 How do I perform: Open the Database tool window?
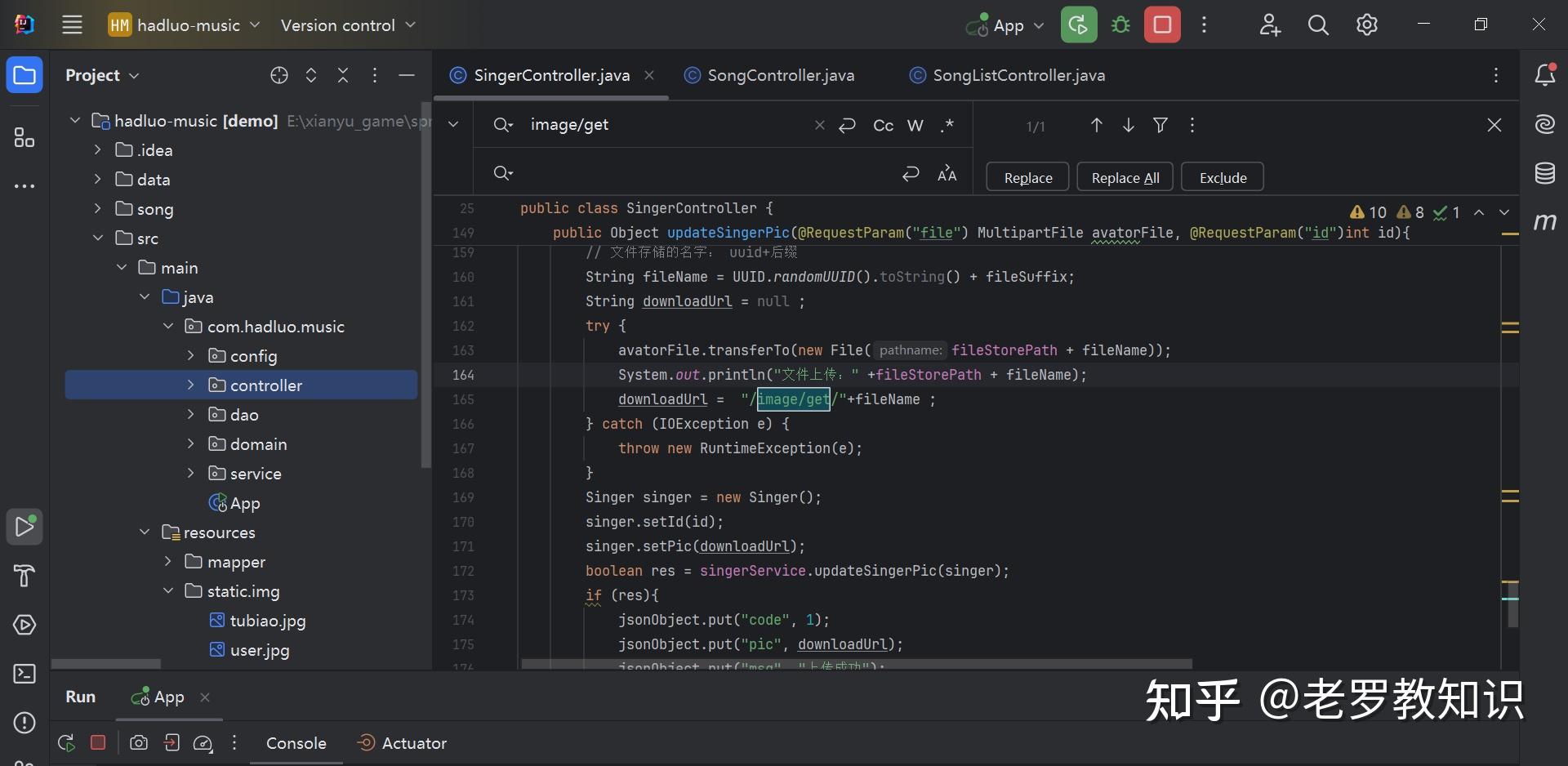pyautogui.click(x=1545, y=172)
